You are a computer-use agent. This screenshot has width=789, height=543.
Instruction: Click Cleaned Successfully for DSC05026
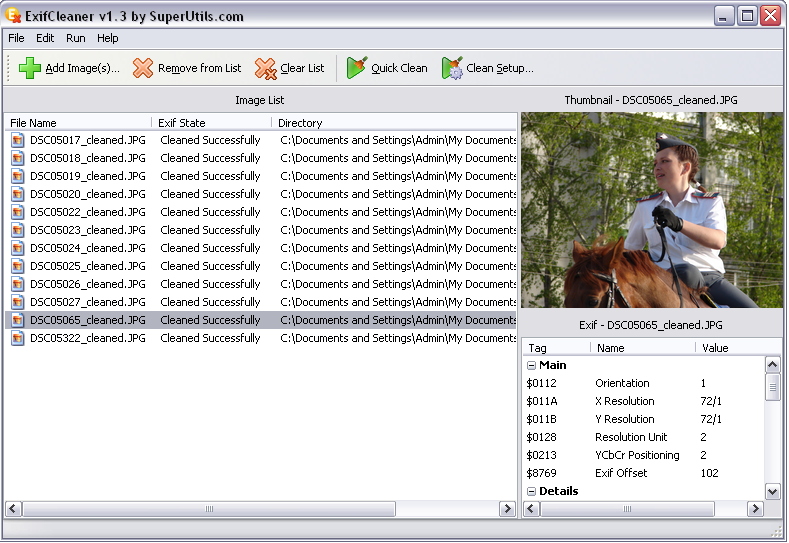point(210,284)
